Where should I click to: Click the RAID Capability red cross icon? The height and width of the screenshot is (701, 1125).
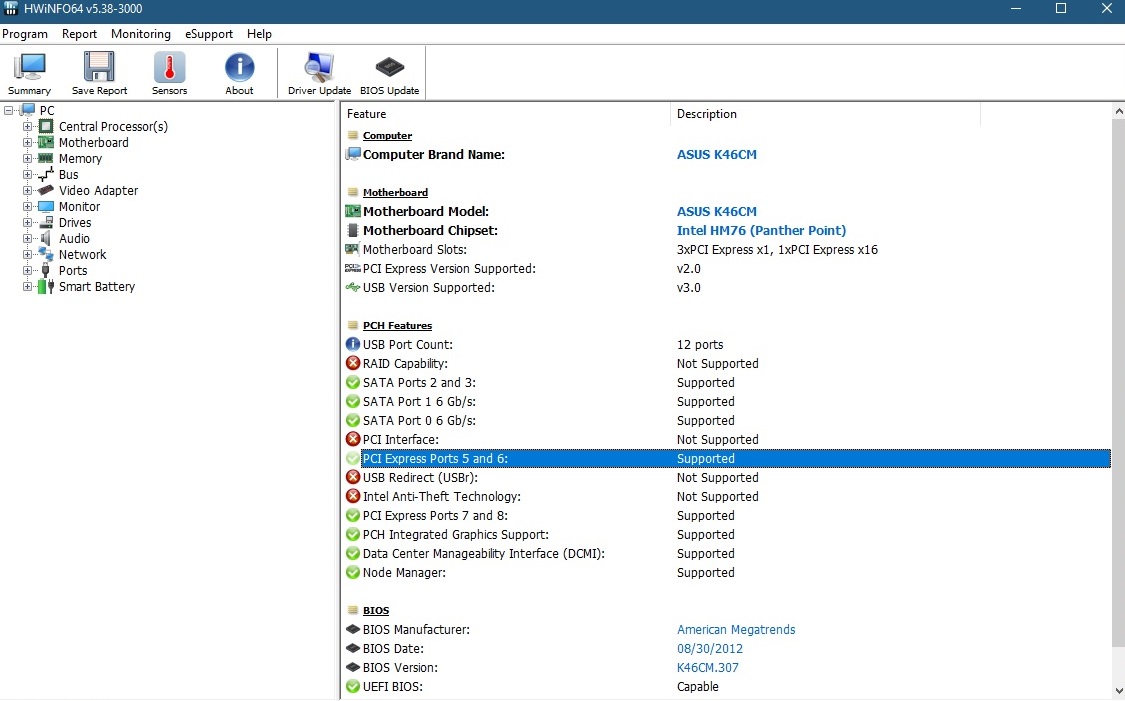click(352, 364)
